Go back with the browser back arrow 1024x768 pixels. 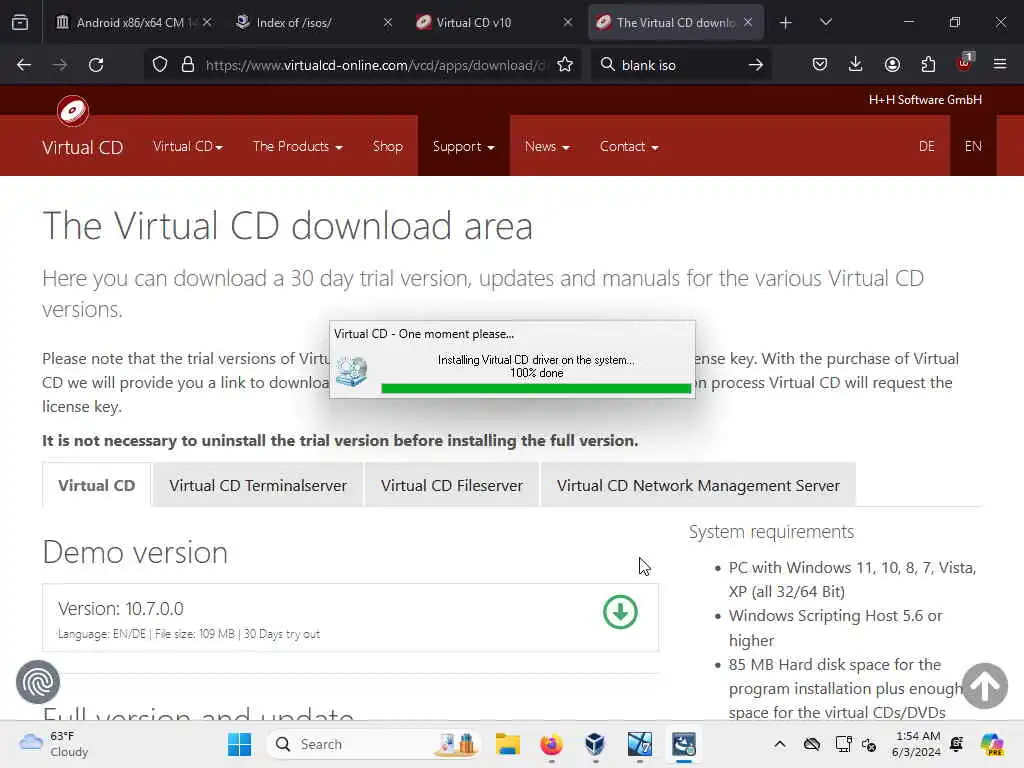(24, 65)
